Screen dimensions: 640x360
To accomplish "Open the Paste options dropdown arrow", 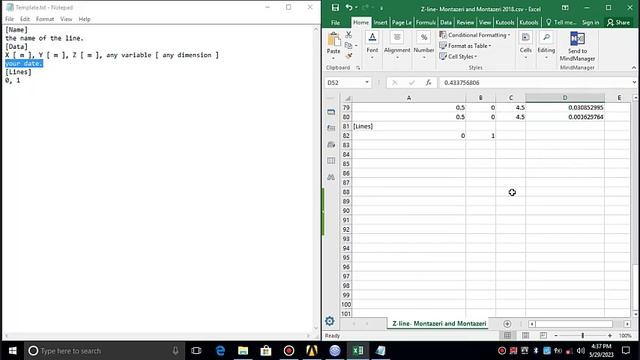I will click(333, 58).
